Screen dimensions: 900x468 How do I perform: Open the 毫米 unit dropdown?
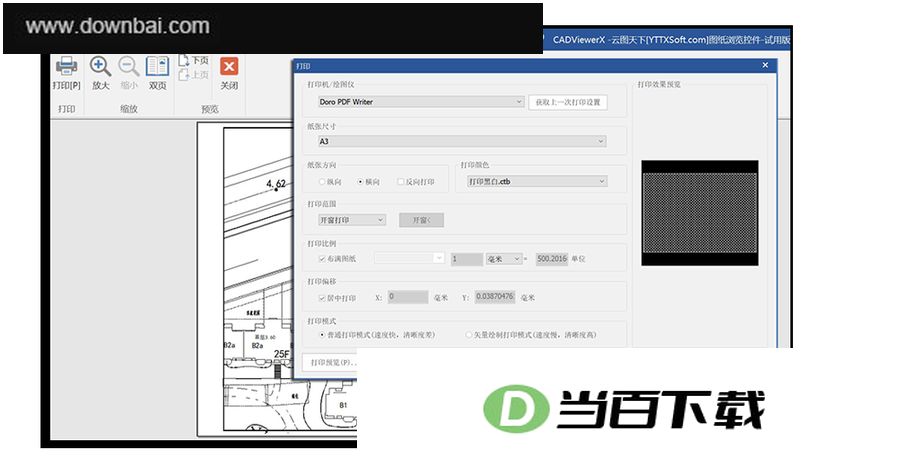click(x=504, y=259)
